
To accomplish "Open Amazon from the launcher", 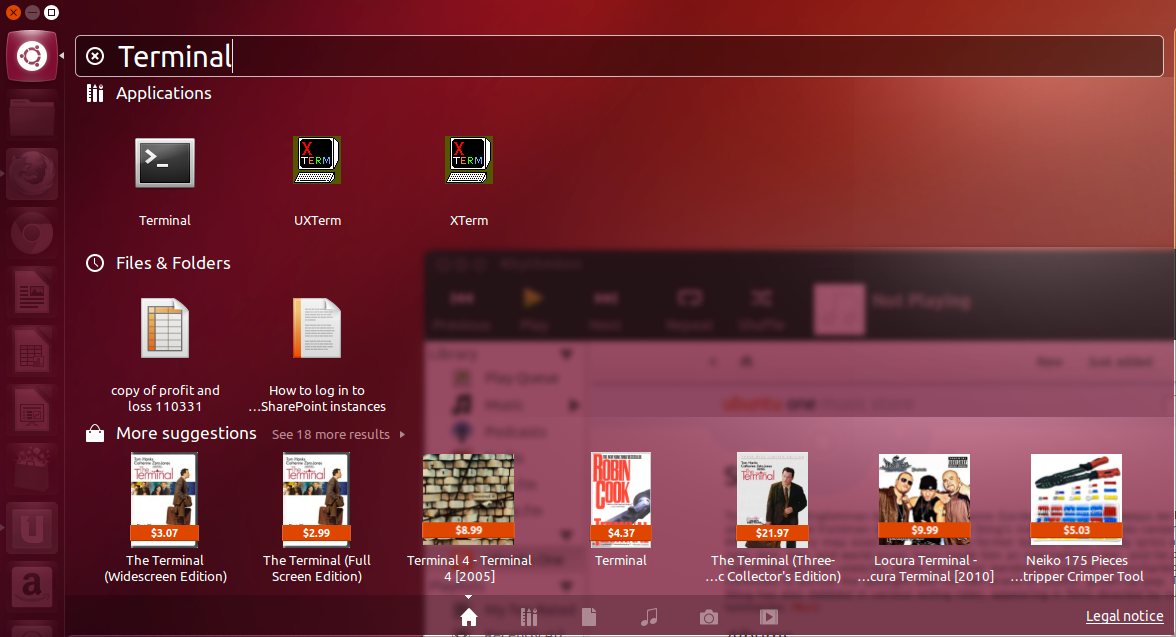I will coord(32,587).
